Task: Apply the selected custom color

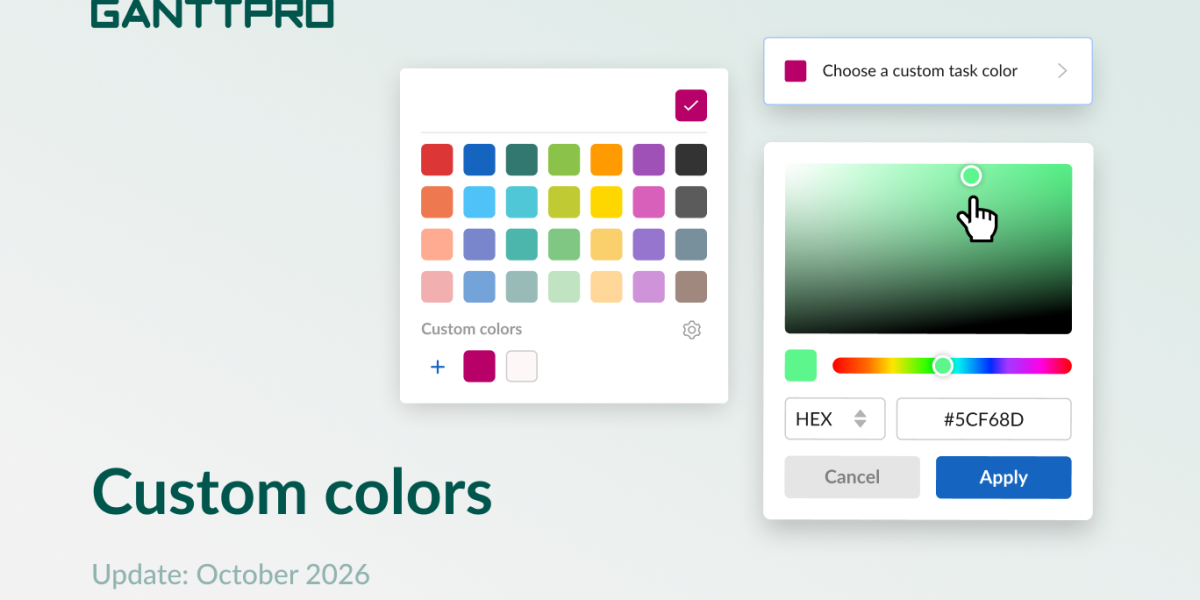Action: coord(1003,477)
